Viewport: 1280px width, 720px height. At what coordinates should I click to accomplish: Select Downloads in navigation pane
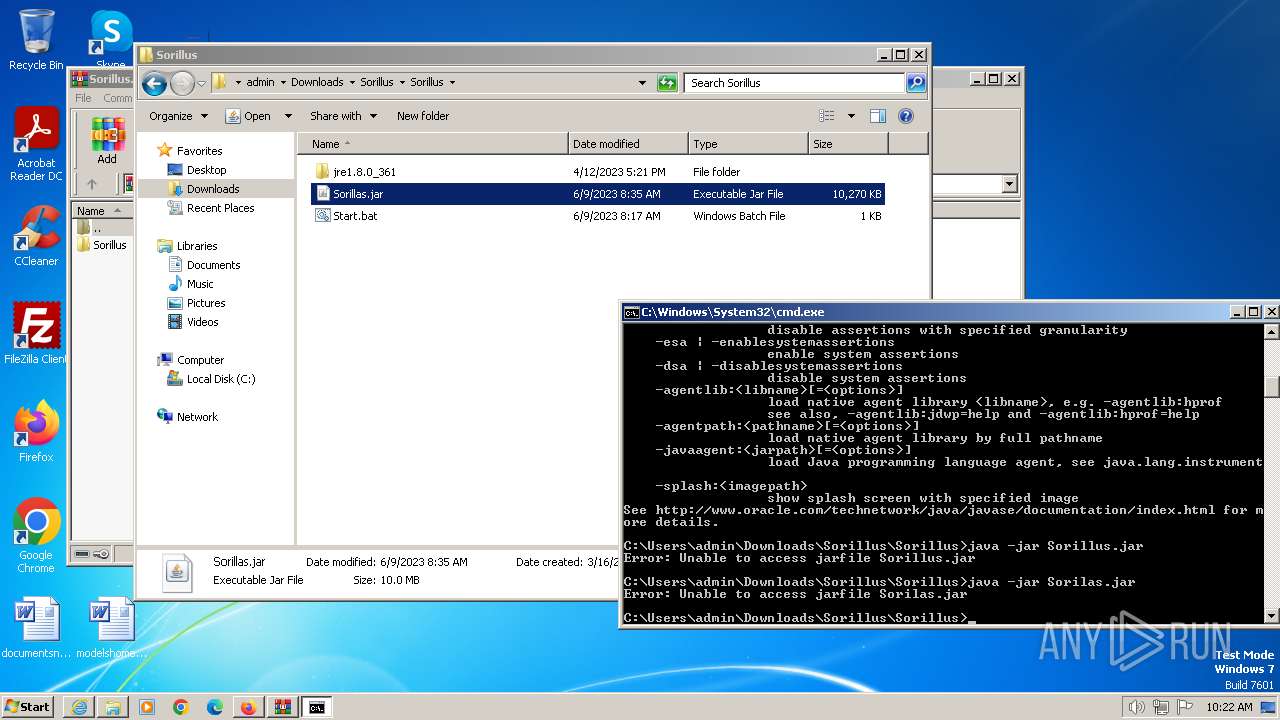click(212, 189)
